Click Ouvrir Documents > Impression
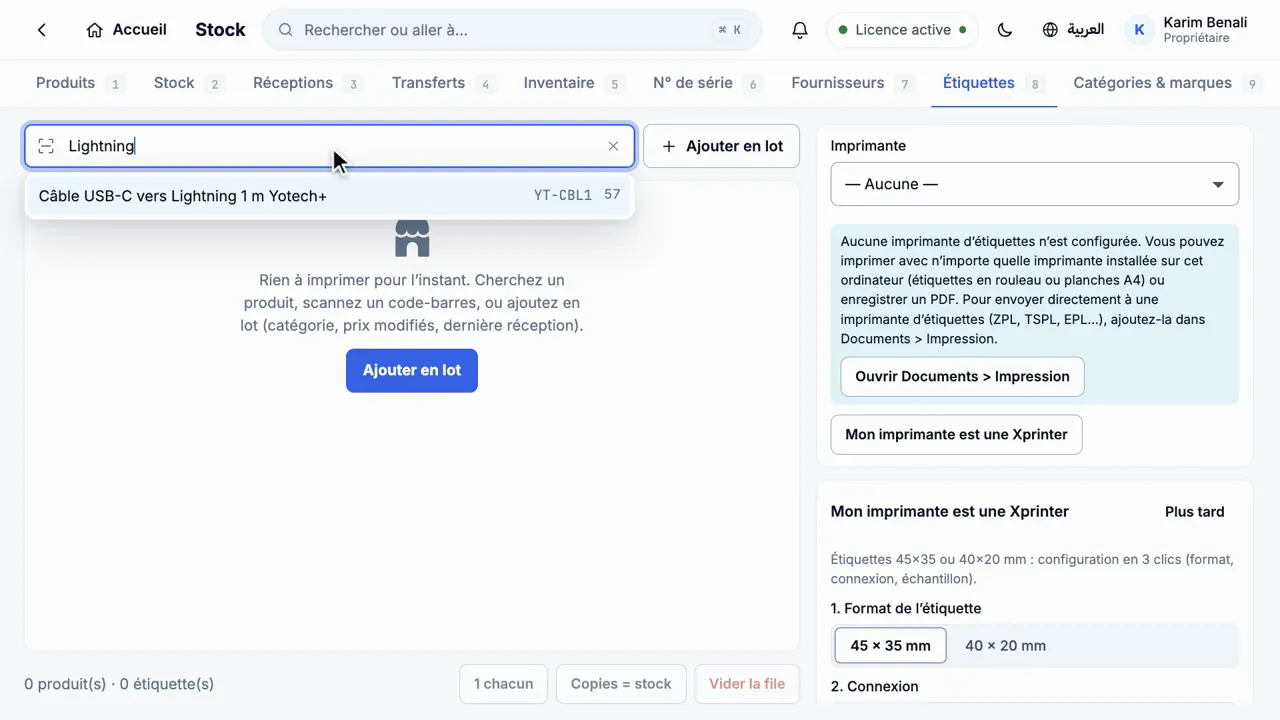The width and height of the screenshot is (1280, 720). tap(962, 376)
